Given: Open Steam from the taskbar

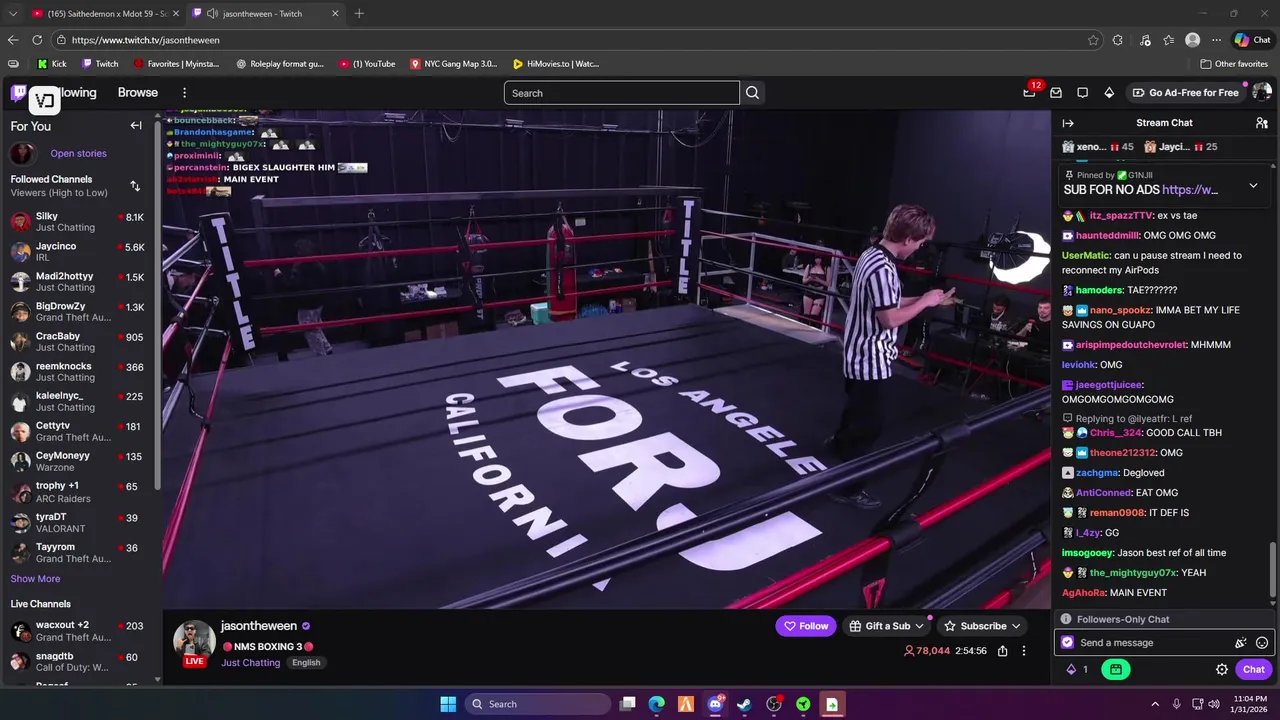Looking at the screenshot, I should pos(744,704).
